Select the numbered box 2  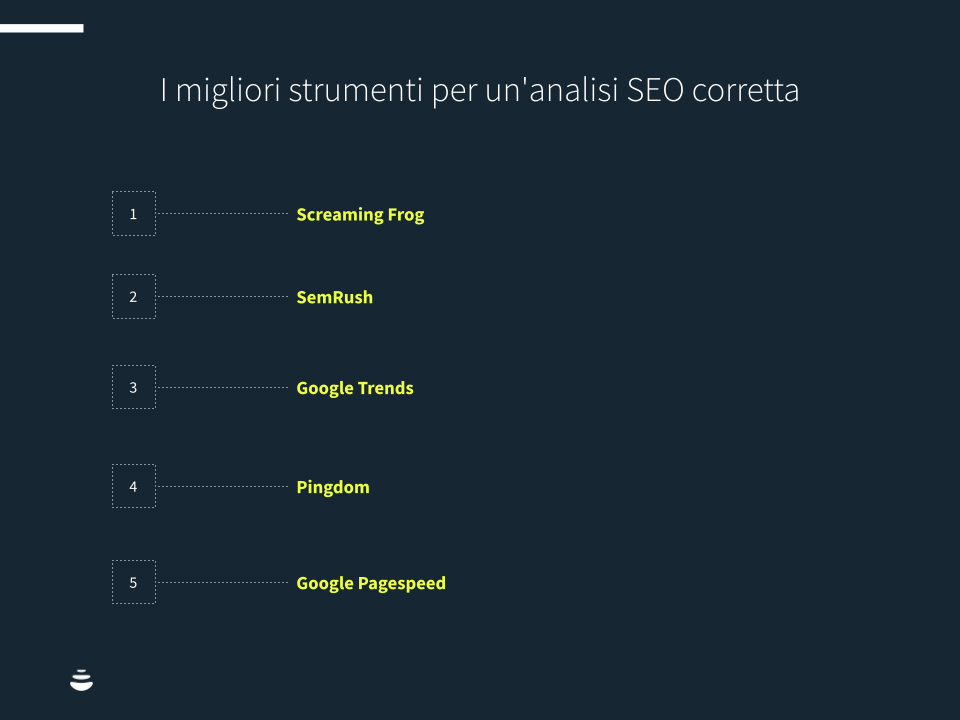point(134,297)
